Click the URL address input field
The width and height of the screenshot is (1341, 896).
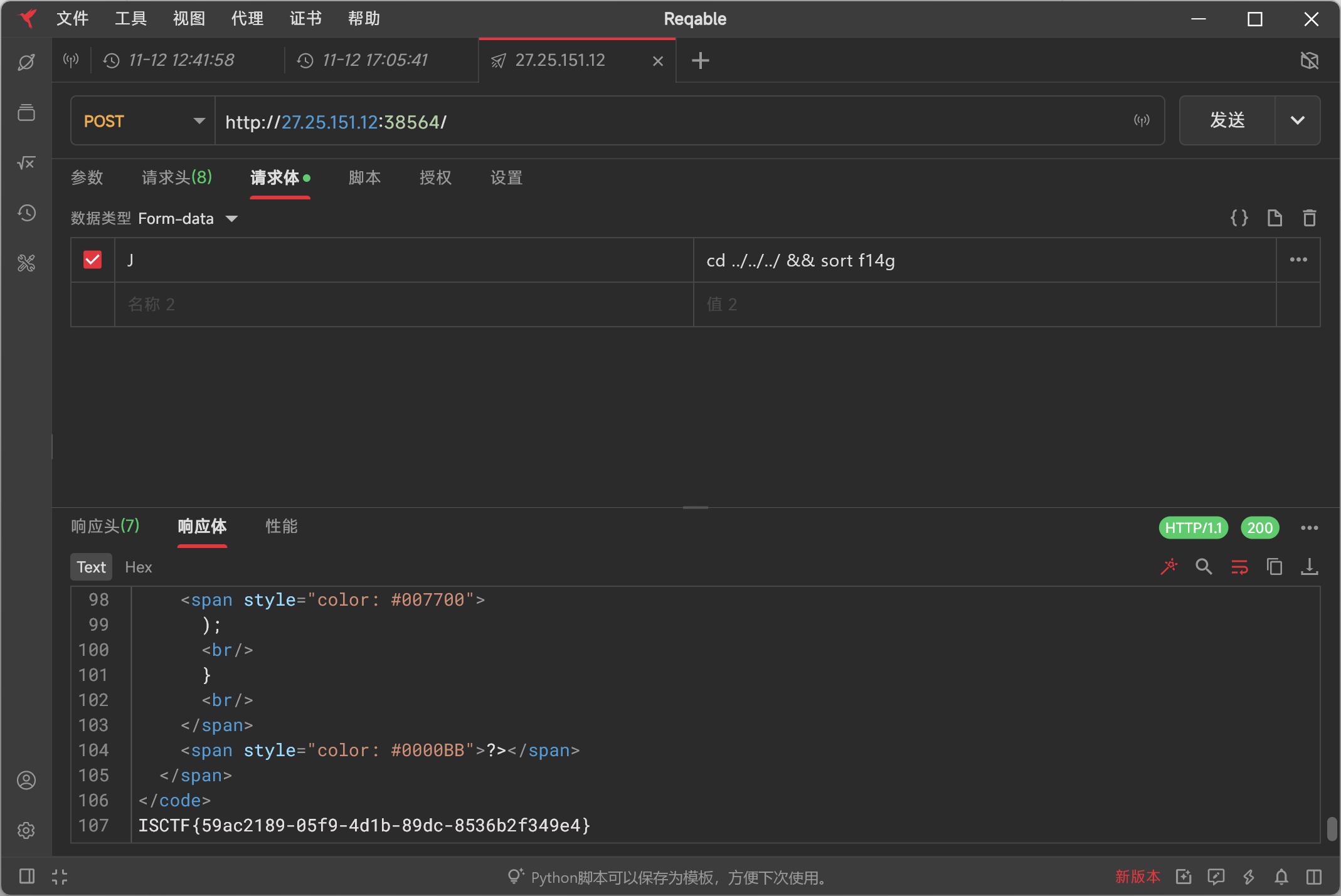pos(671,121)
